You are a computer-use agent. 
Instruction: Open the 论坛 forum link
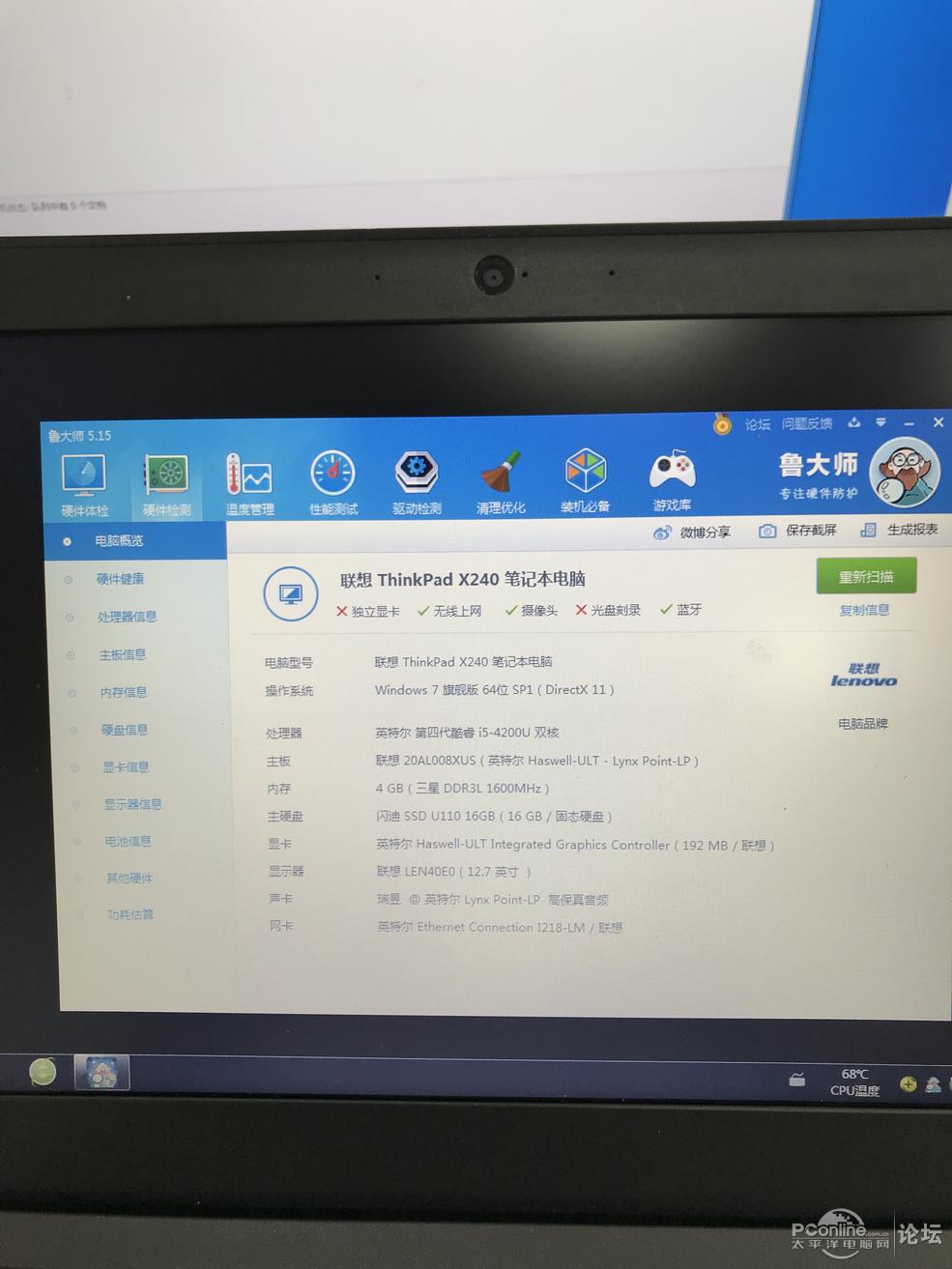(x=758, y=424)
